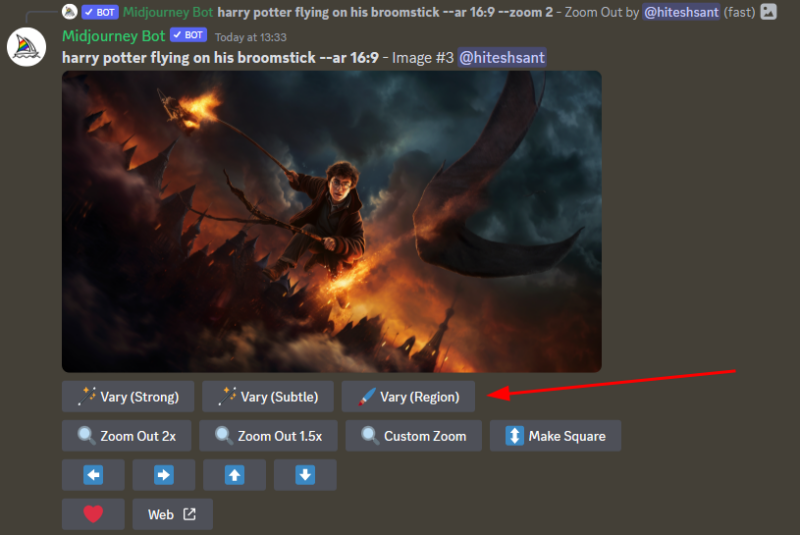Click the green Midjourney Bot username

113,36
